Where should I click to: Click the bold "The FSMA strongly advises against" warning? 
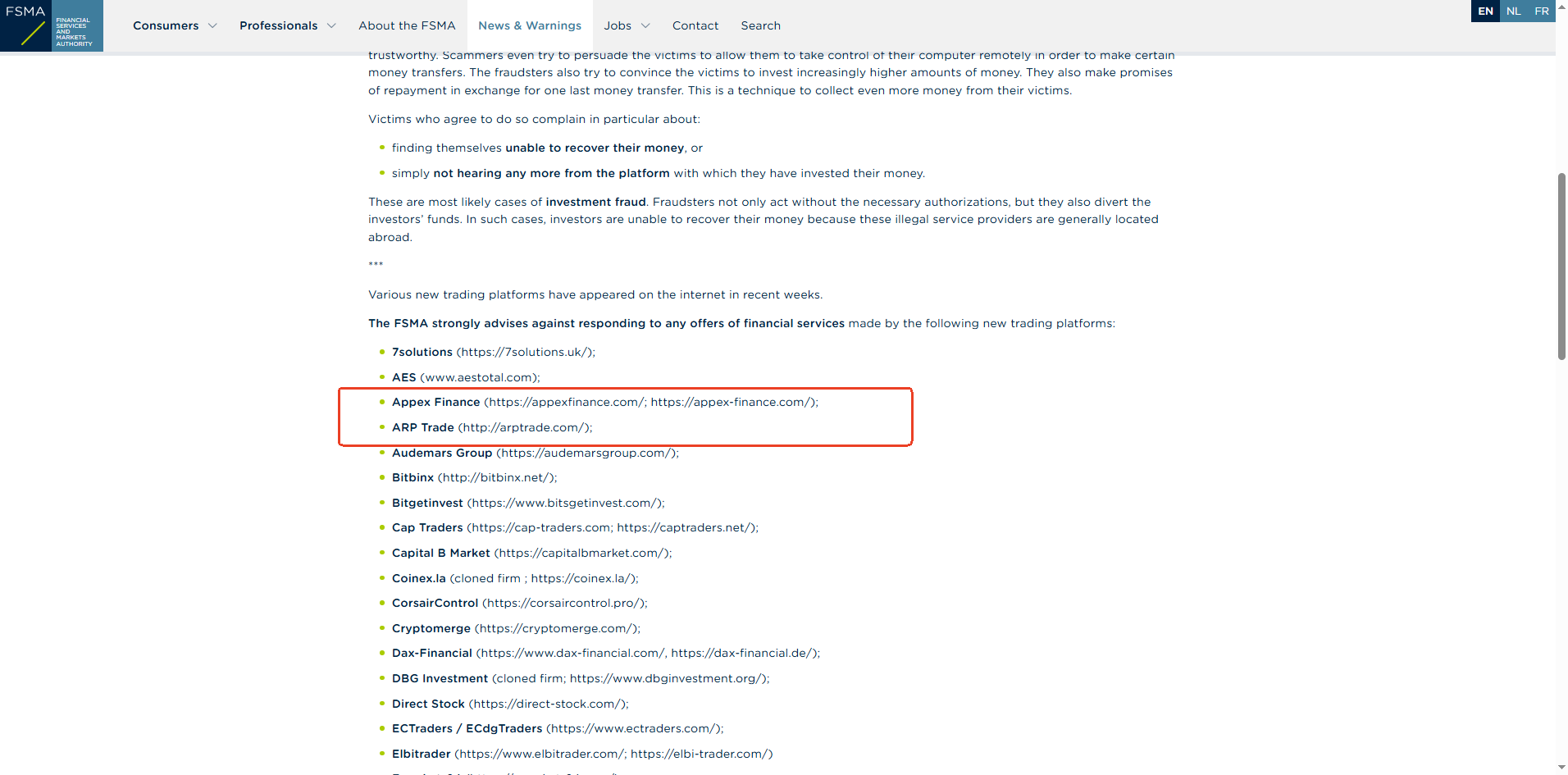pyautogui.click(x=606, y=323)
